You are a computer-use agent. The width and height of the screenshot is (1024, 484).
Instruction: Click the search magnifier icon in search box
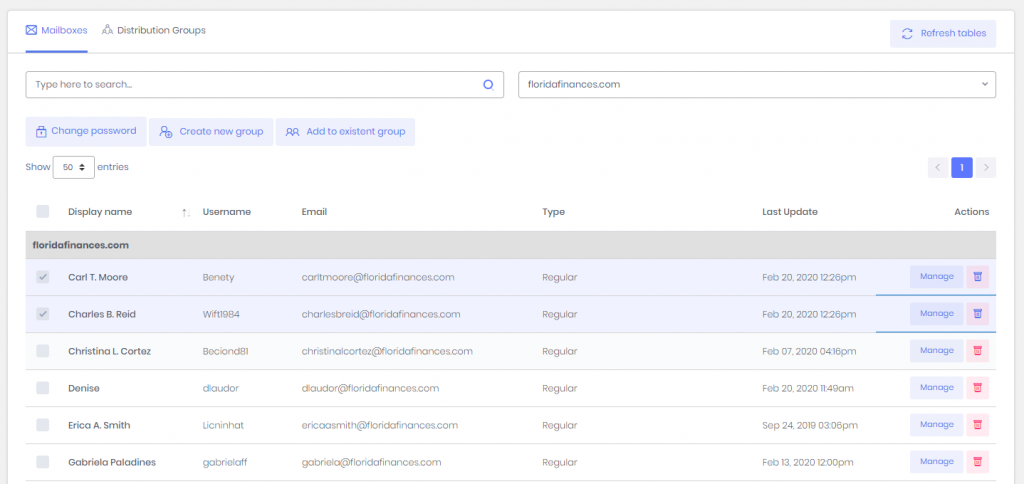[488, 85]
